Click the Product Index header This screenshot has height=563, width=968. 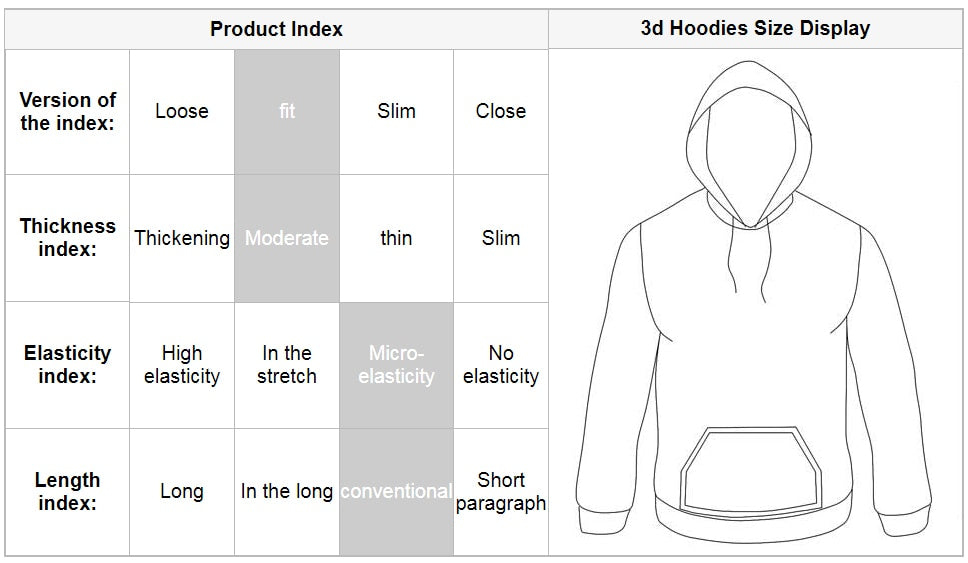(277, 29)
